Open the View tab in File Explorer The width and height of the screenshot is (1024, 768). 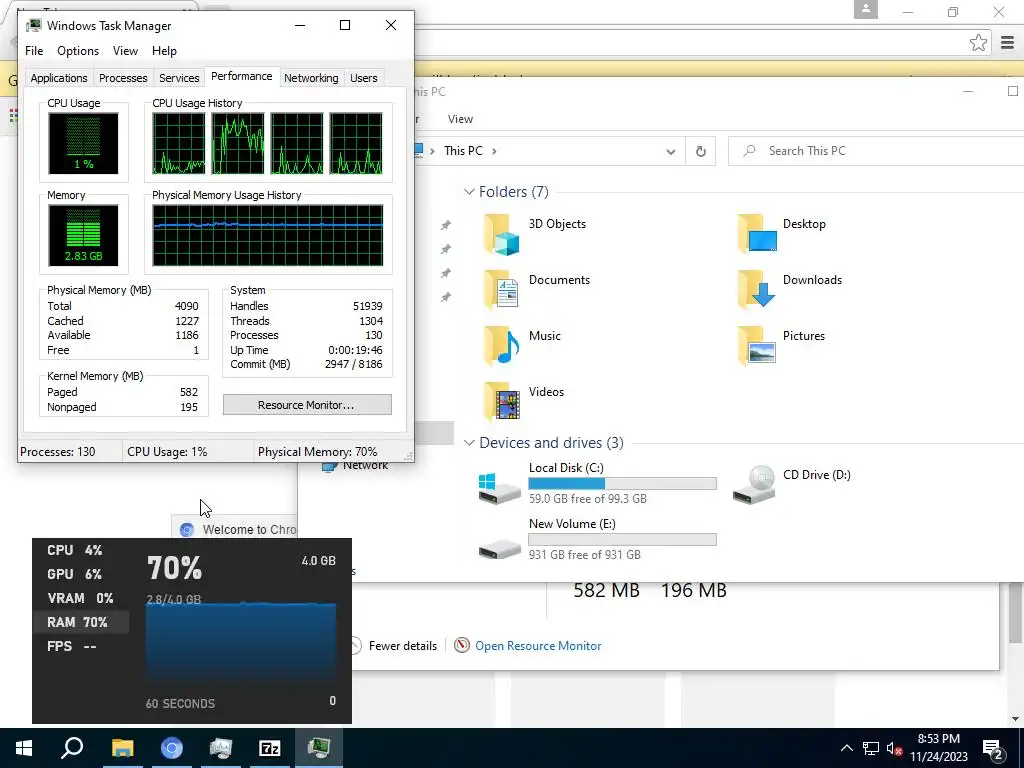point(460,119)
